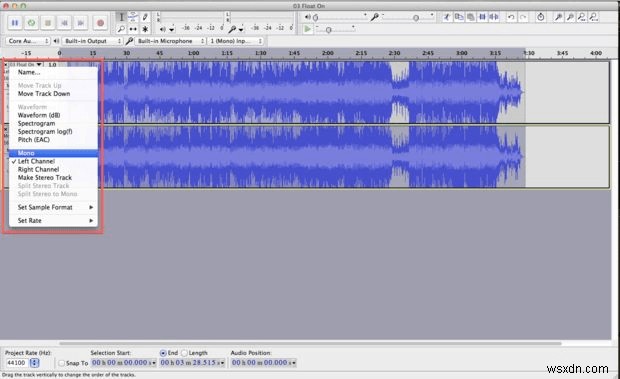The width and height of the screenshot is (620, 379).
Task: Click the Fit Project zoom icon
Action: point(594,17)
